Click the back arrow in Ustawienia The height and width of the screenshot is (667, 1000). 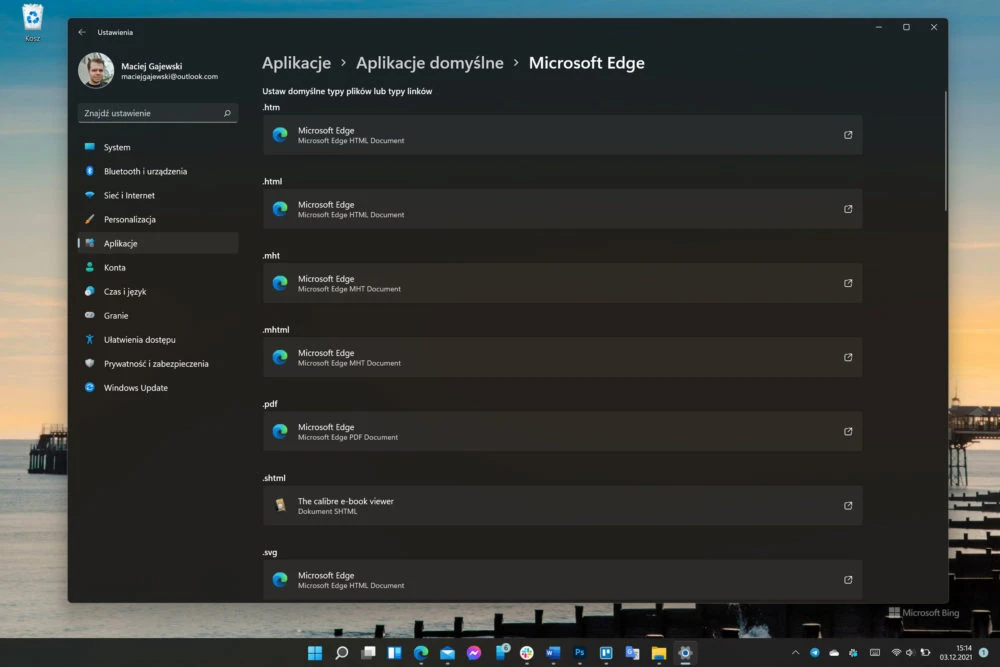(x=82, y=32)
